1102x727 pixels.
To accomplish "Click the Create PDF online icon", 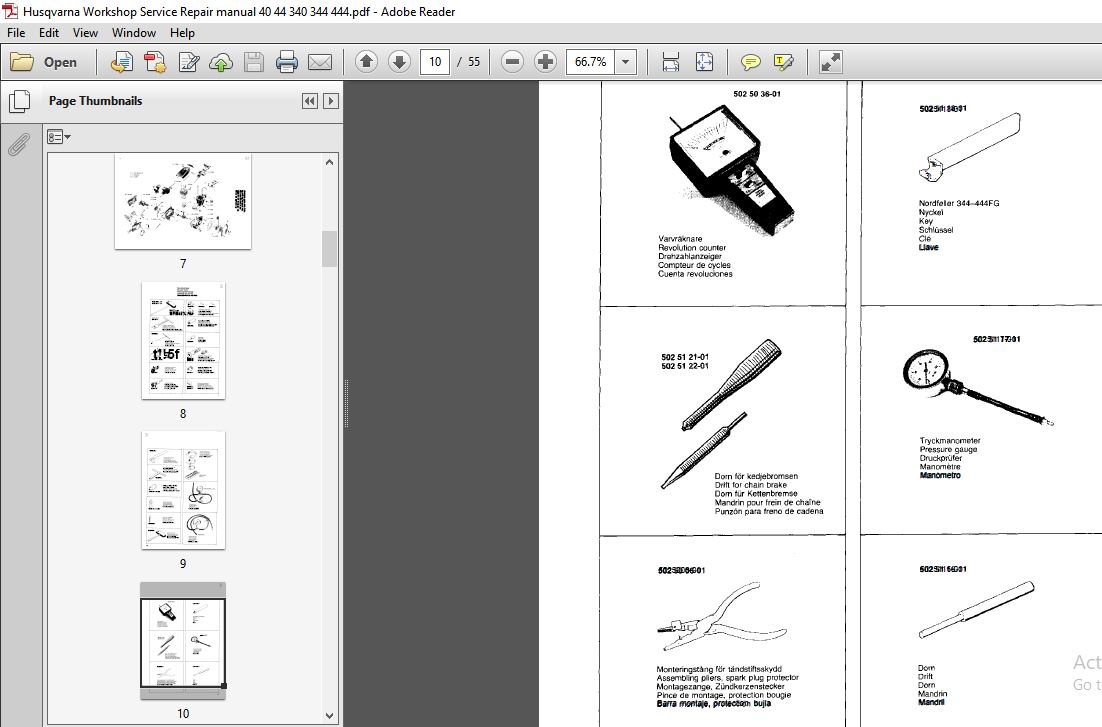I will click(x=122, y=62).
